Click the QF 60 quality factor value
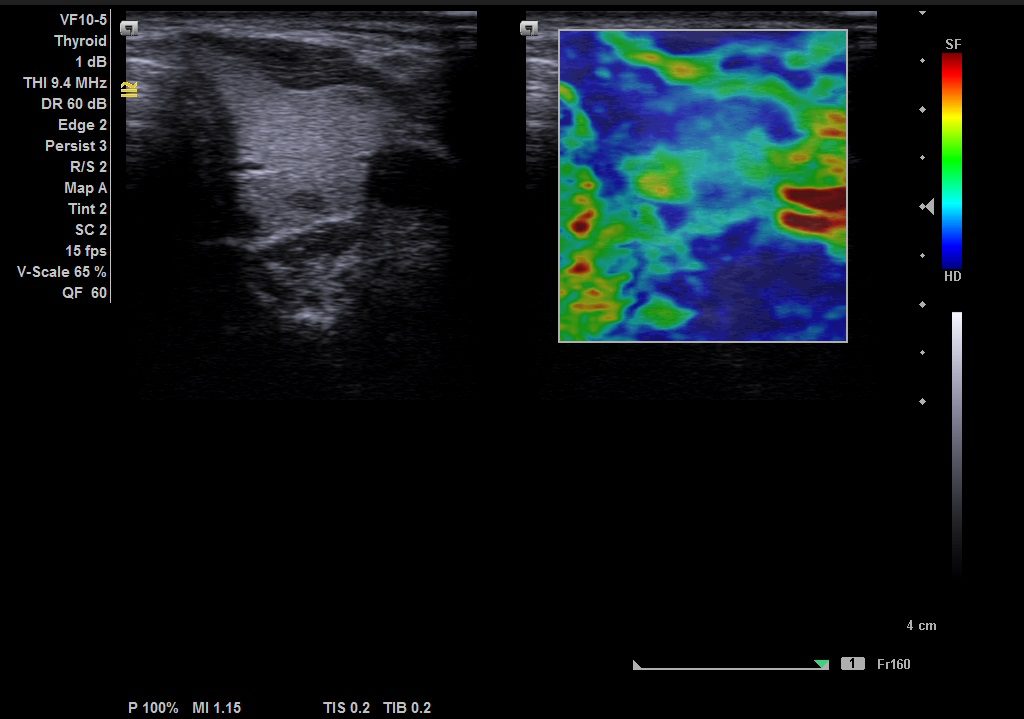This screenshot has height=719, width=1024. [85, 293]
